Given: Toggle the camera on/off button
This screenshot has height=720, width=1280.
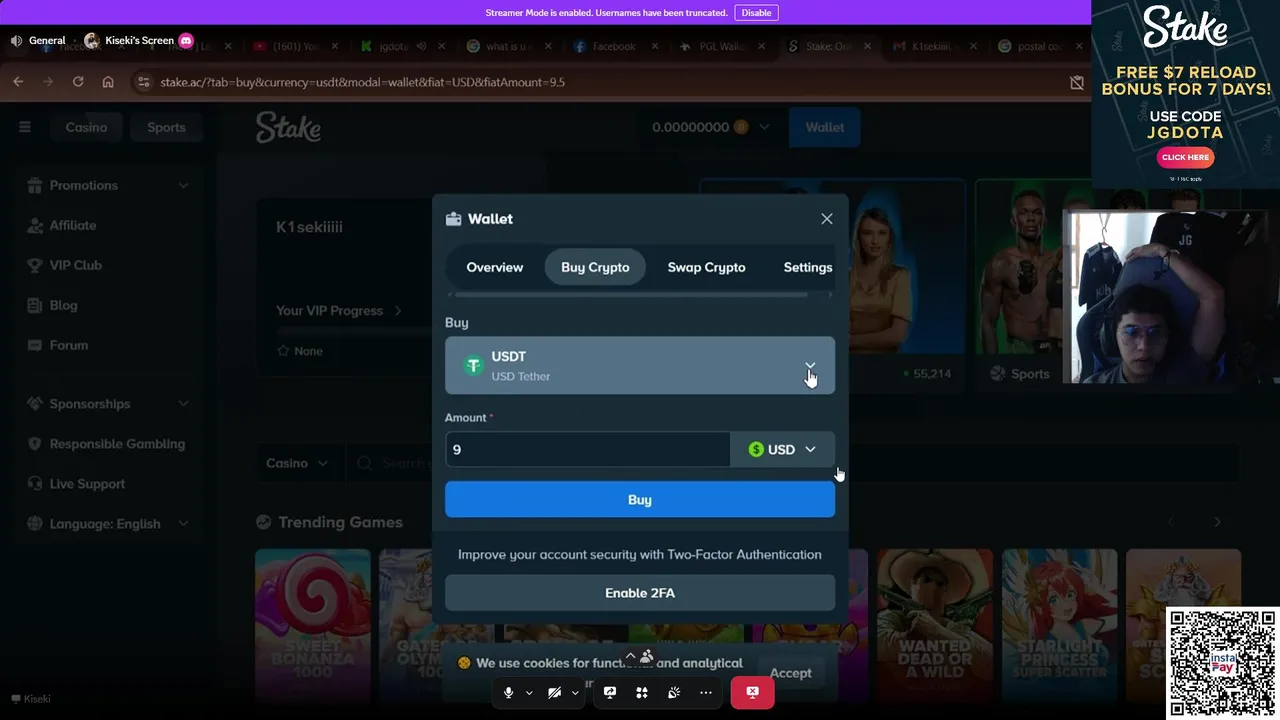Looking at the screenshot, I should tap(554, 692).
